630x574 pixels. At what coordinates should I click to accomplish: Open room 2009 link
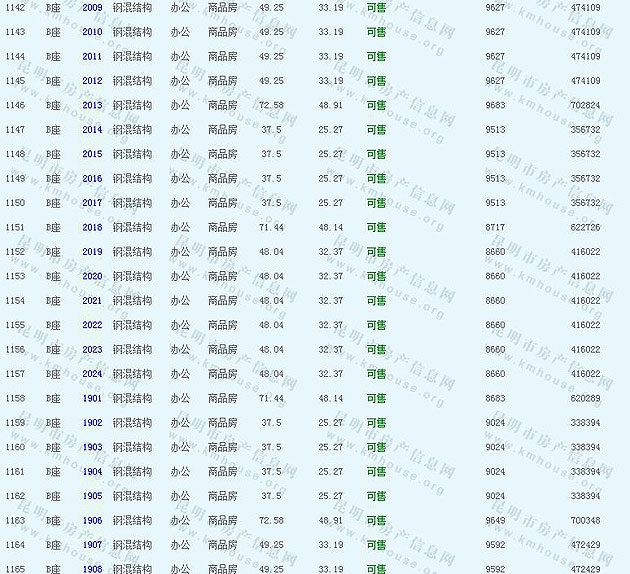click(92, 7)
